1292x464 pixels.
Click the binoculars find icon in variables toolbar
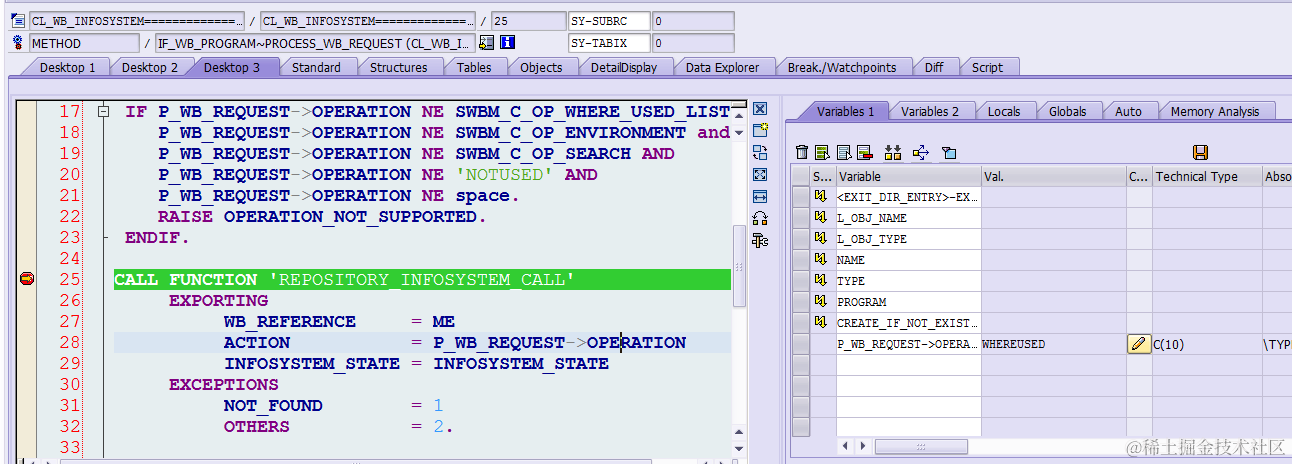894,152
